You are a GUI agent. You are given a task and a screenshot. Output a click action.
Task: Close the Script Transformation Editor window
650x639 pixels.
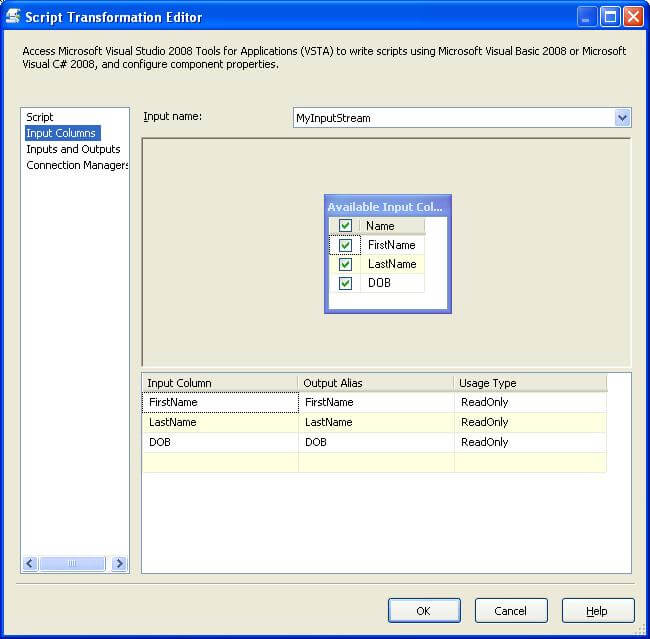633,17
